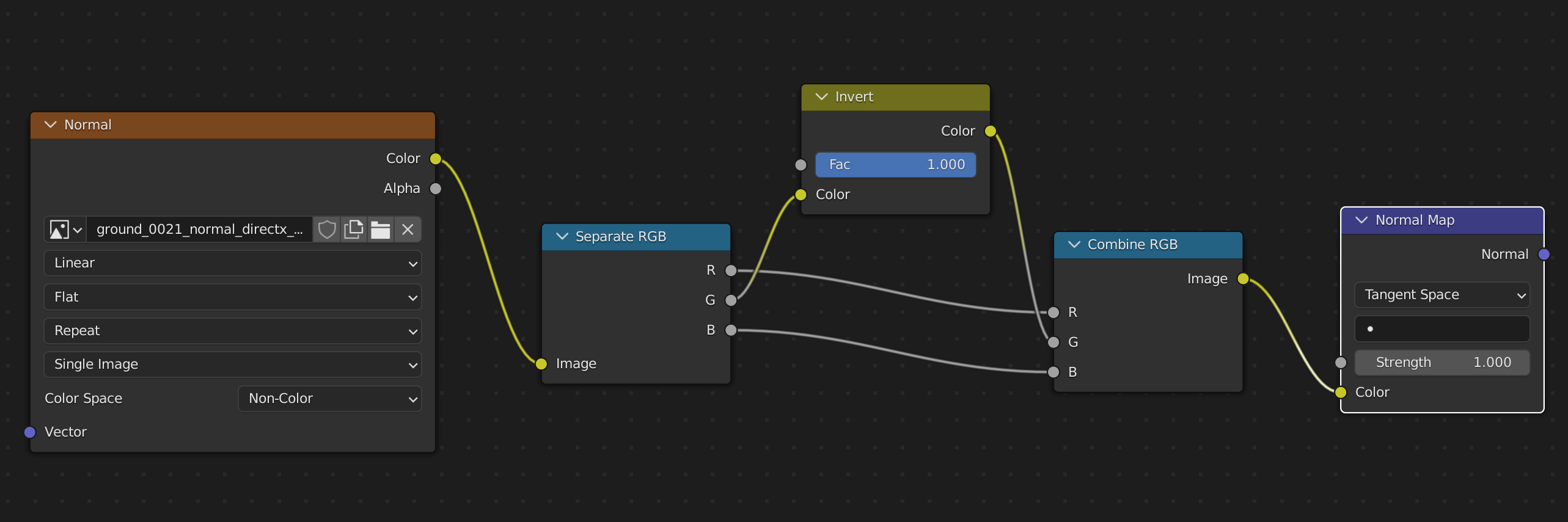1568x522 pixels.
Task: Open the Single Image source dropdown
Action: coord(232,364)
